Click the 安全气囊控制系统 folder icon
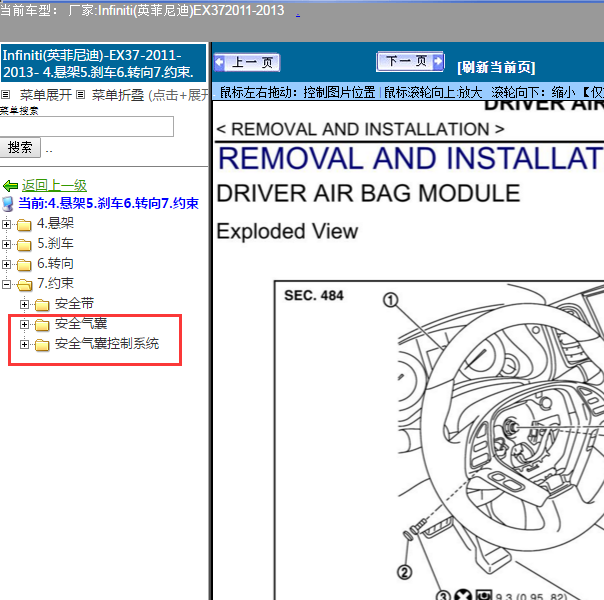Viewport: 604px width, 600px height. (42, 345)
